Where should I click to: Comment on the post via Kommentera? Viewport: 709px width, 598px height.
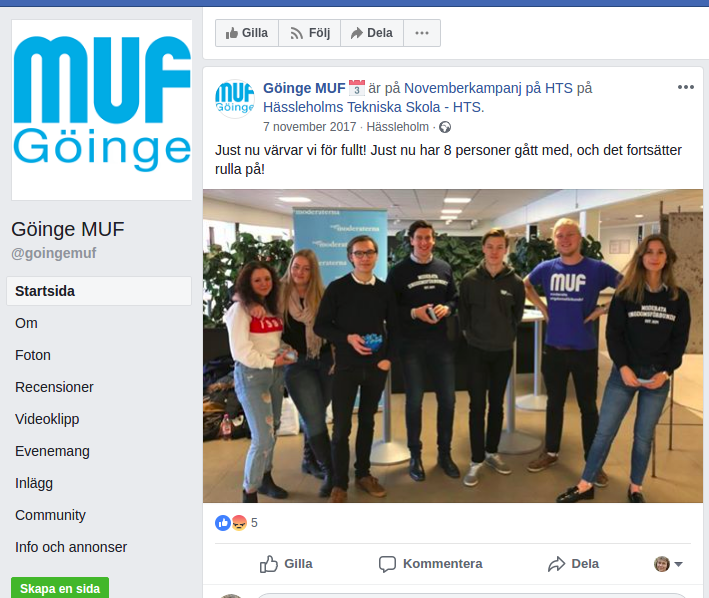click(x=430, y=564)
